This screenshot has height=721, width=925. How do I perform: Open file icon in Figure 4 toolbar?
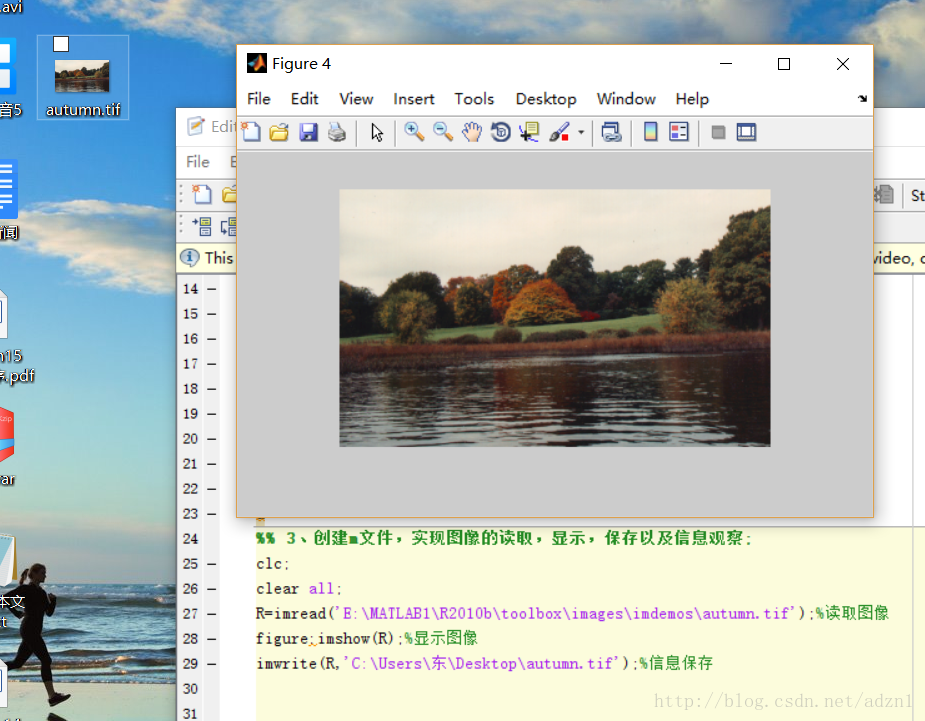pos(279,132)
